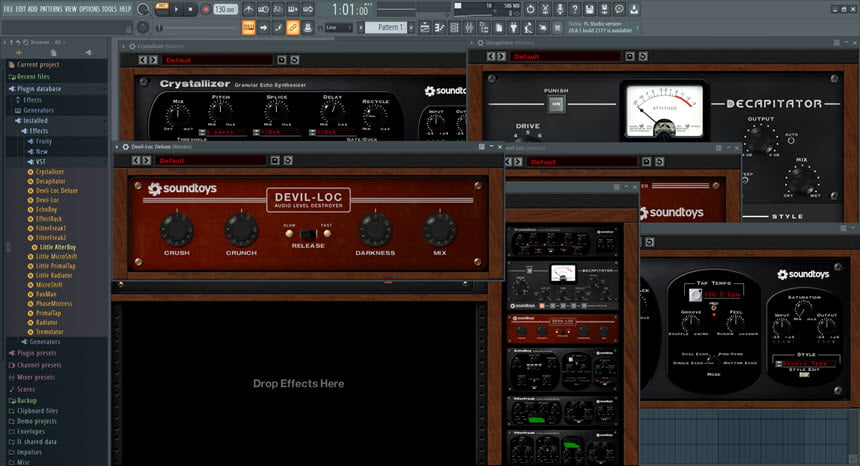Image resolution: width=860 pixels, height=466 pixels.
Task: Open the plugin picker plug icon
Action: [x=513, y=27]
